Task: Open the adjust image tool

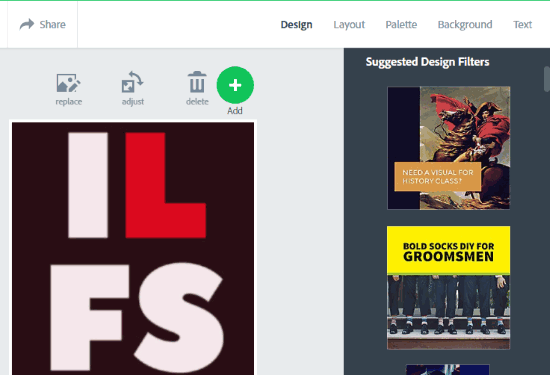Action: click(x=132, y=82)
